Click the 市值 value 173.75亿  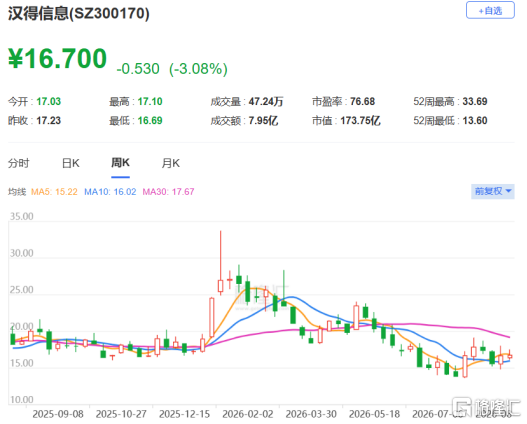[360, 121]
